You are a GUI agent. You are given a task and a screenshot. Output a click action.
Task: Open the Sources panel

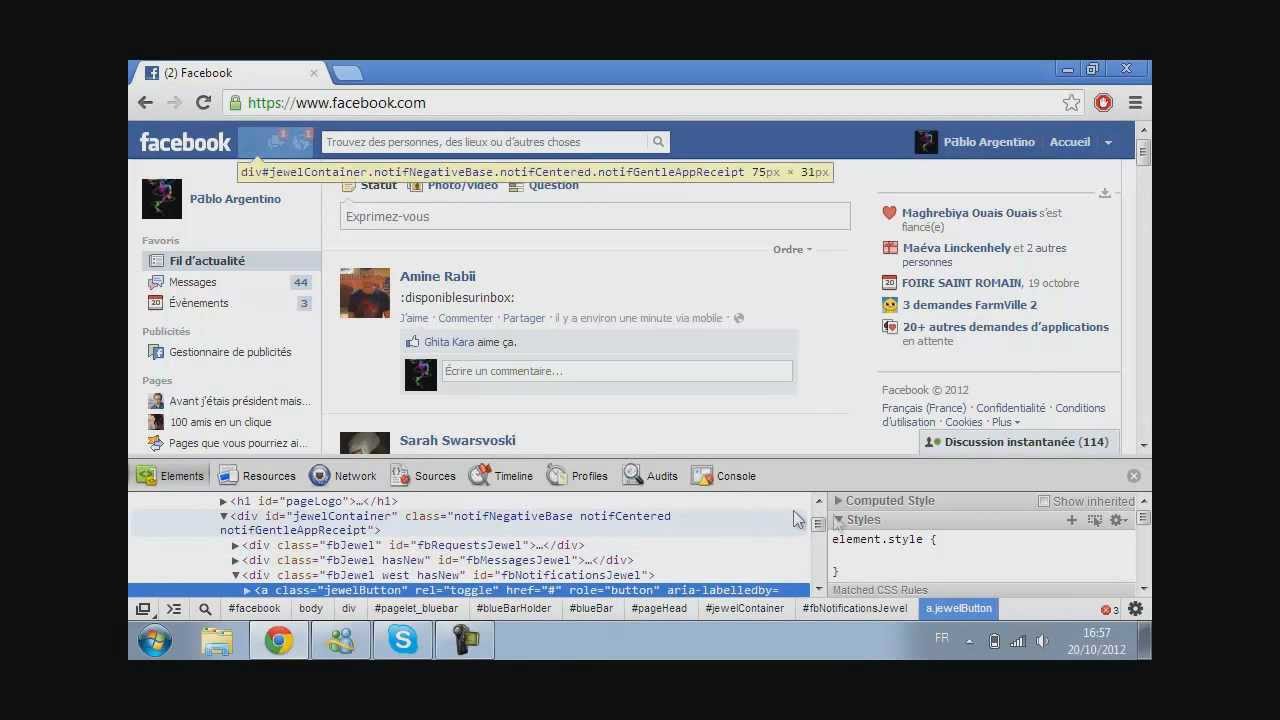click(423, 476)
